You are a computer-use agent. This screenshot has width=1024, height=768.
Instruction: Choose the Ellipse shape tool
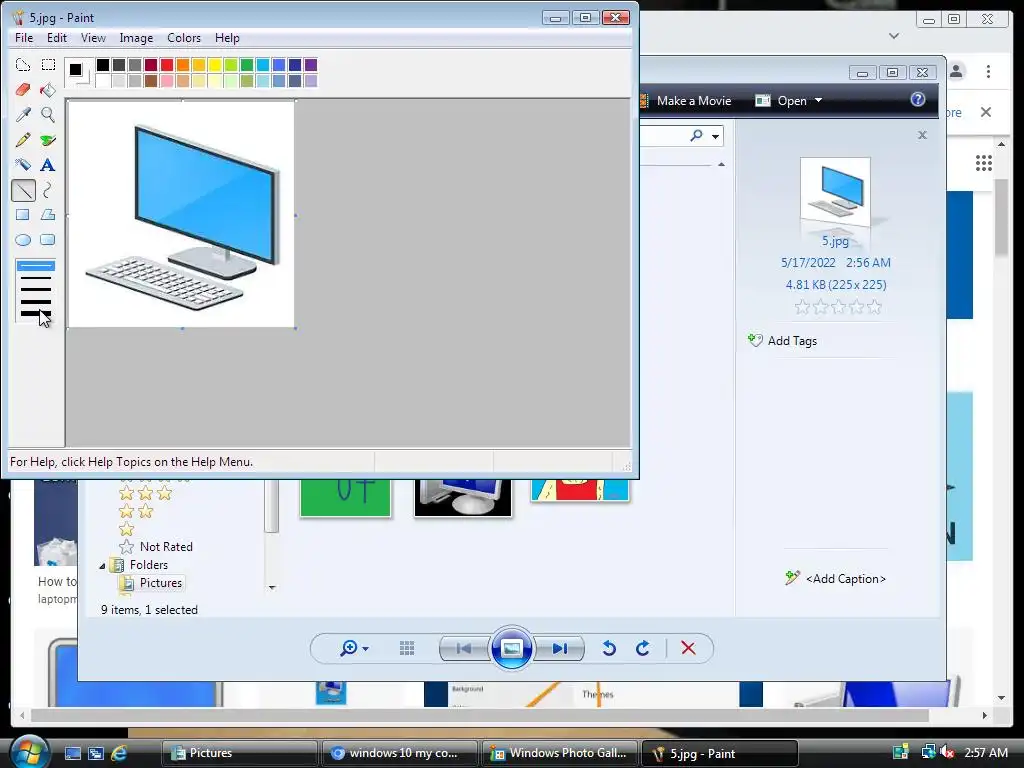pyautogui.click(x=23, y=240)
